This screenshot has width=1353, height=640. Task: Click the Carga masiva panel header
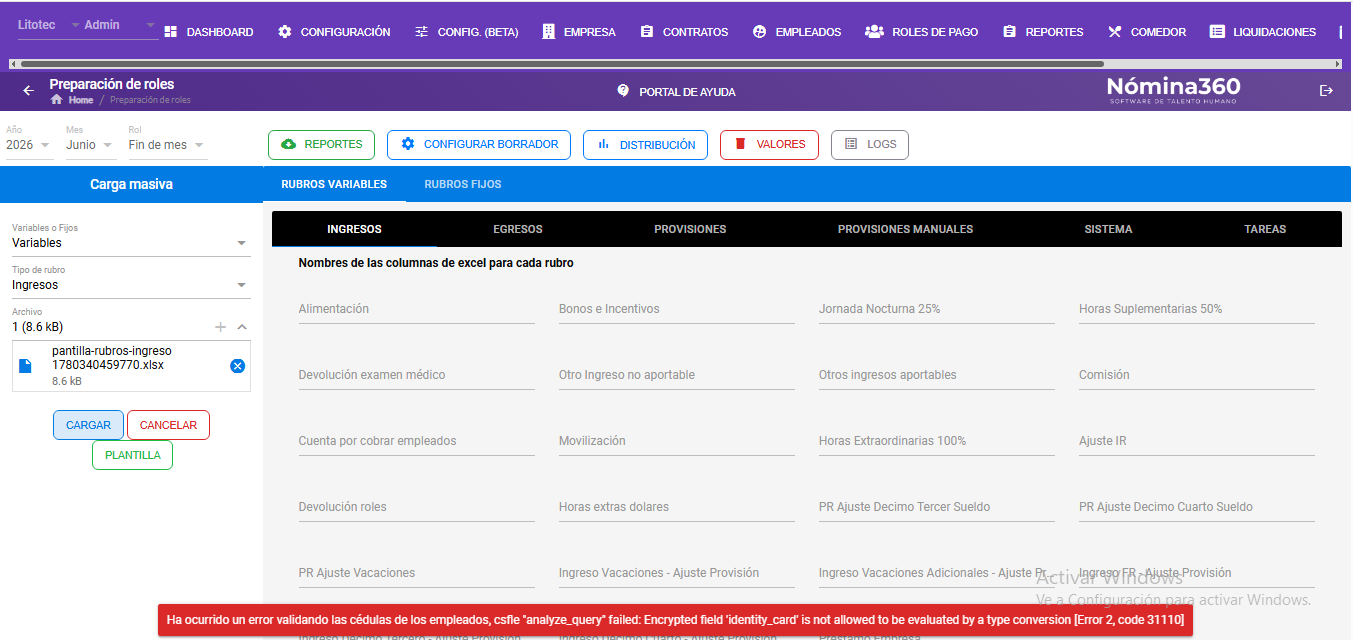point(131,184)
